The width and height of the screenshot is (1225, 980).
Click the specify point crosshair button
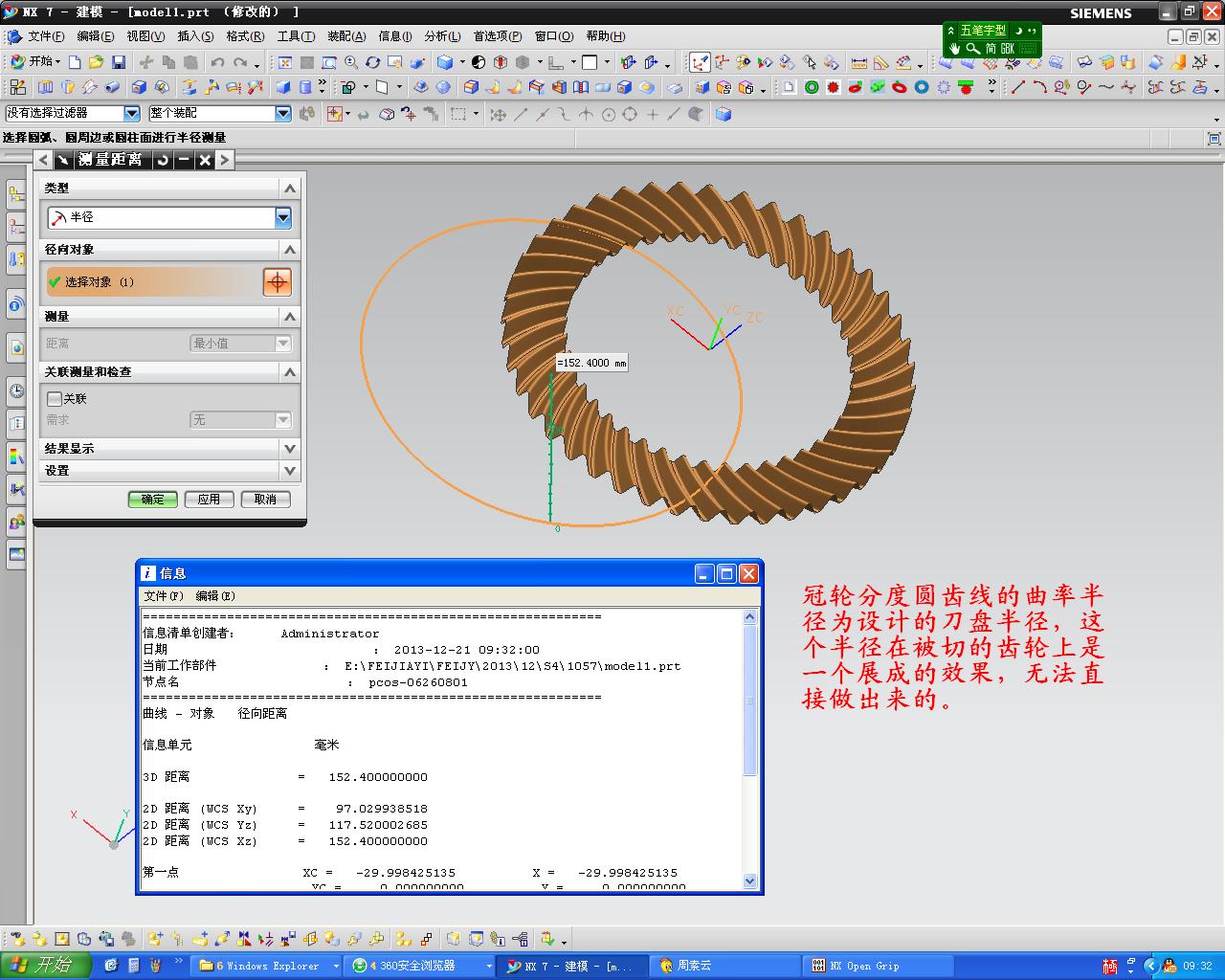click(278, 281)
